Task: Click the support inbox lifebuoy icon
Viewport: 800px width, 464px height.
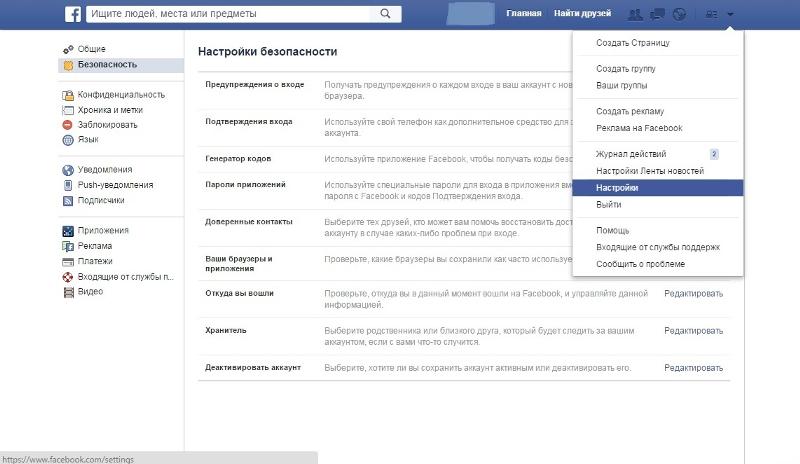Action: [68, 277]
